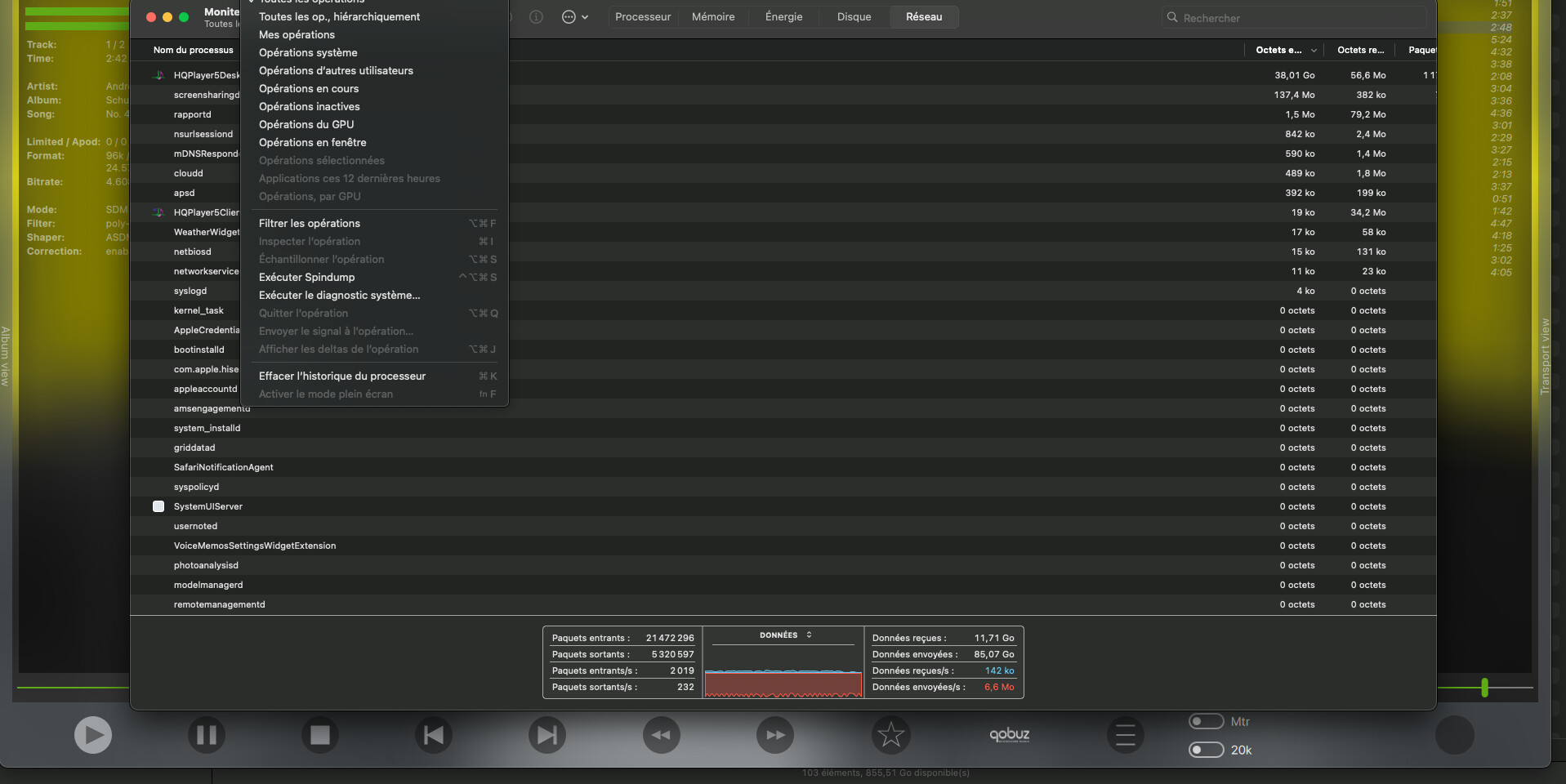The image size is (1566, 784).
Task: Select the photoanalysisd process row
Action: point(783,565)
